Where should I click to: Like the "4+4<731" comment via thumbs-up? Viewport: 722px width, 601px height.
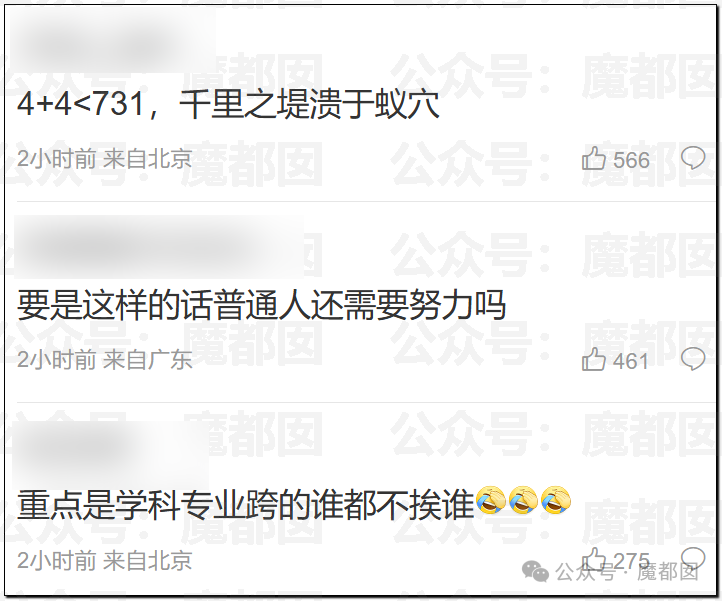tap(594, 158)
